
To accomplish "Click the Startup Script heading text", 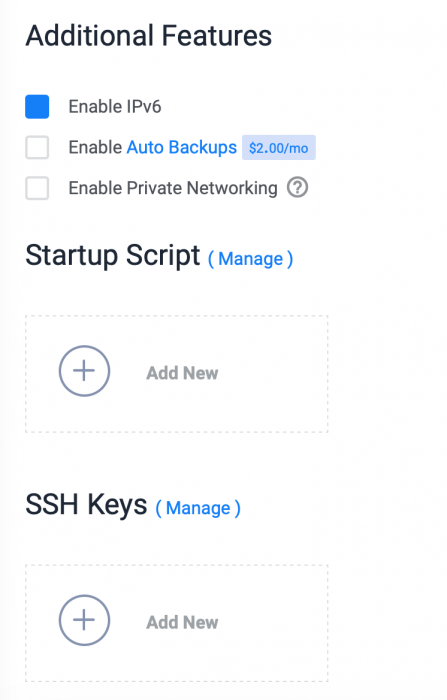I will point(113,256).
